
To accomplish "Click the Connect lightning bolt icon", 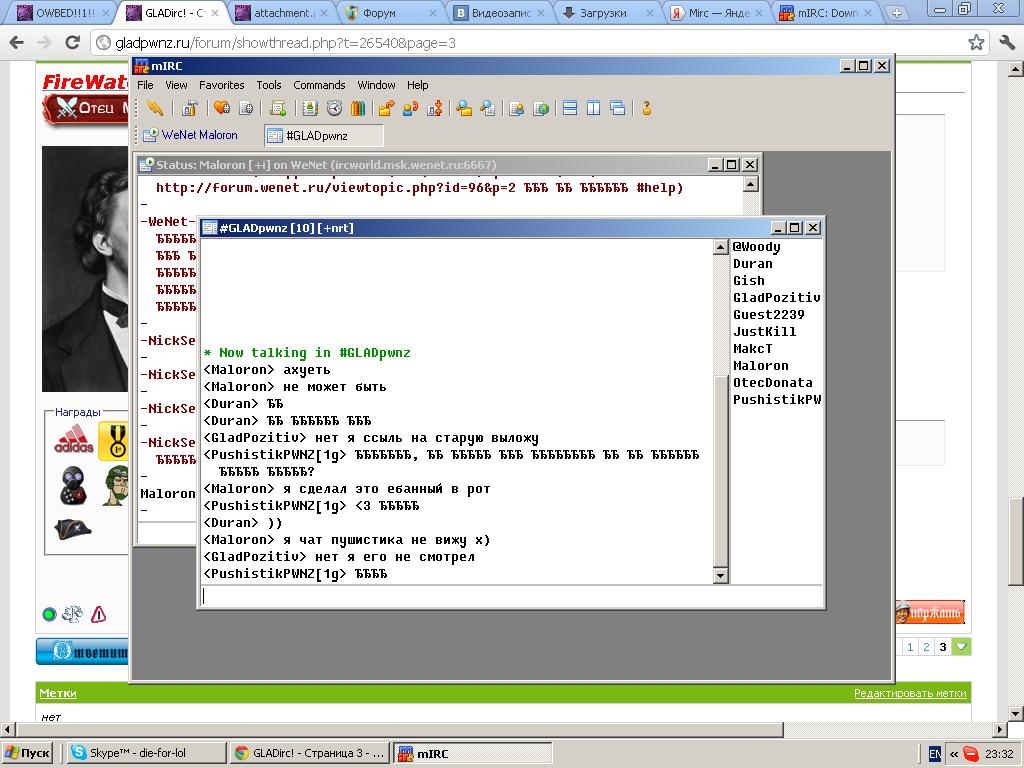I will click(154, 108).
